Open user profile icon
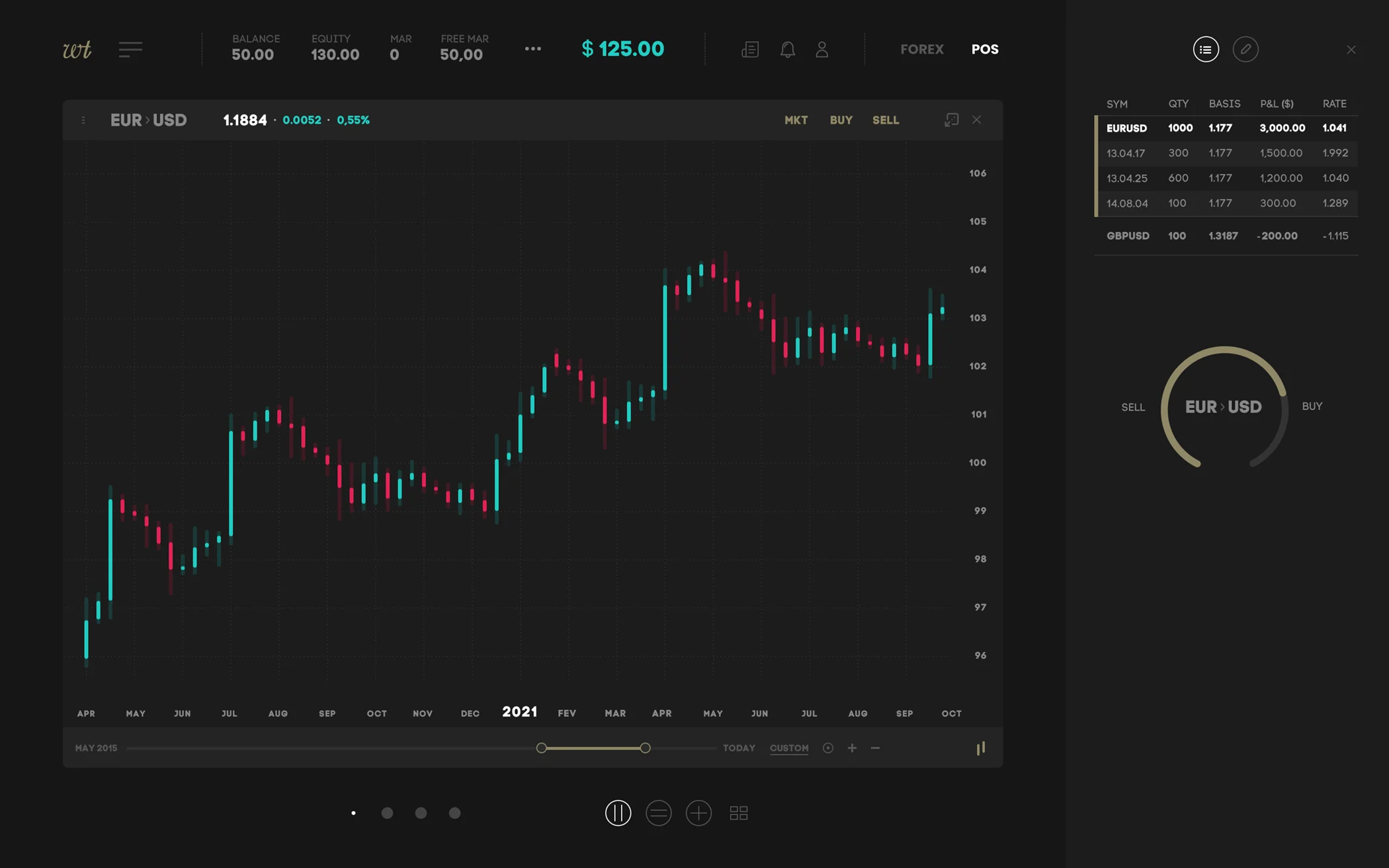Image resolution: width=1389 pixels, height=868 pixels. tap(821, 50)
